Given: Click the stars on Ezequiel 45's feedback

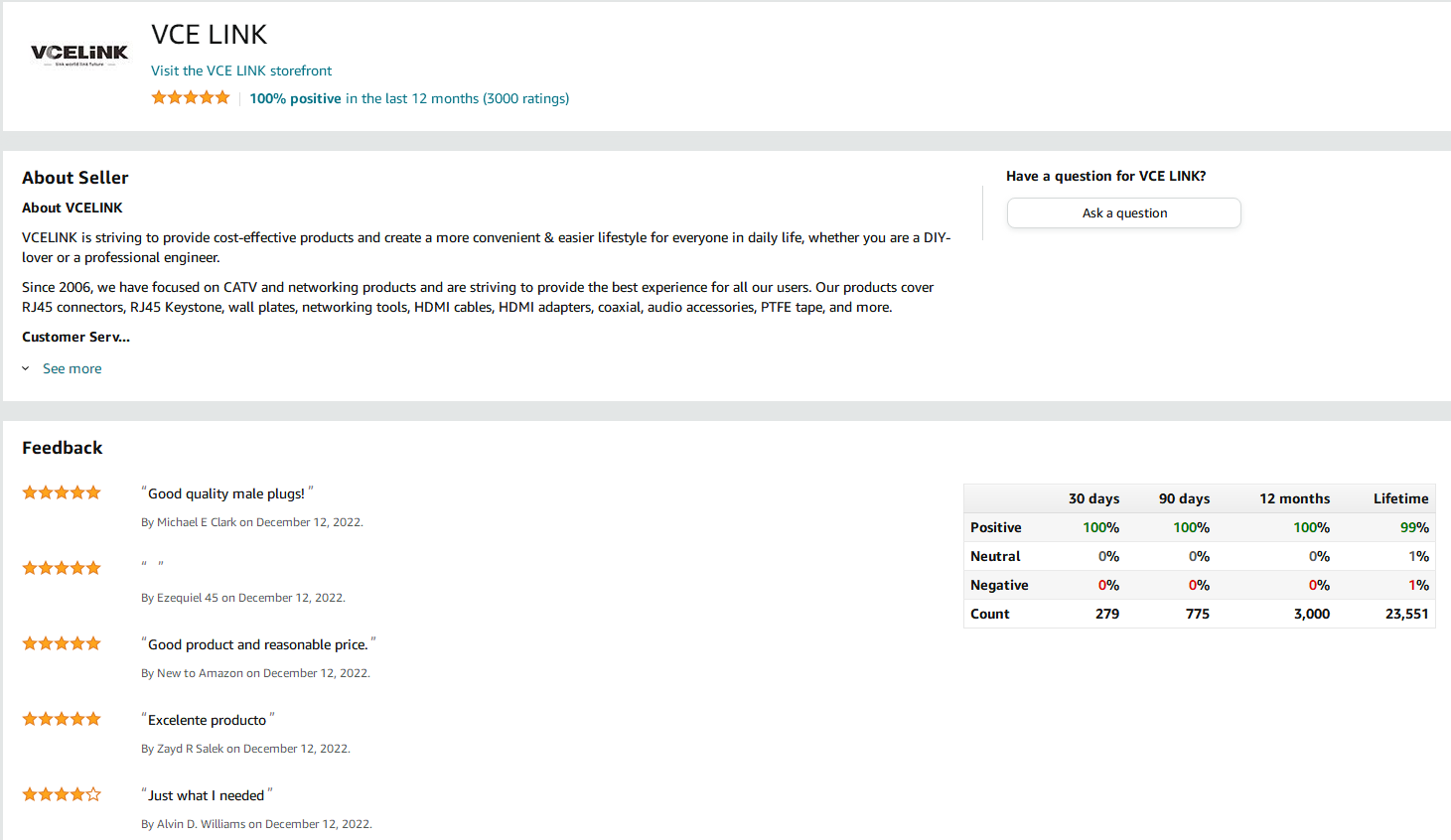Looking at the screenshot, I should [x=62, y=568].
